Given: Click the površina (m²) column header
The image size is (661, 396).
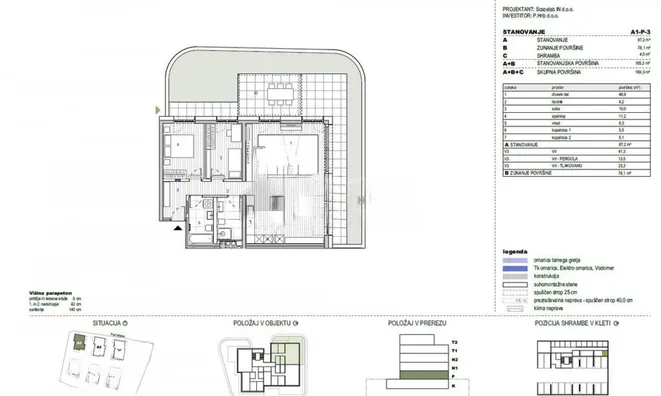Looking at the screenshot, I should (x=629, y=88).
